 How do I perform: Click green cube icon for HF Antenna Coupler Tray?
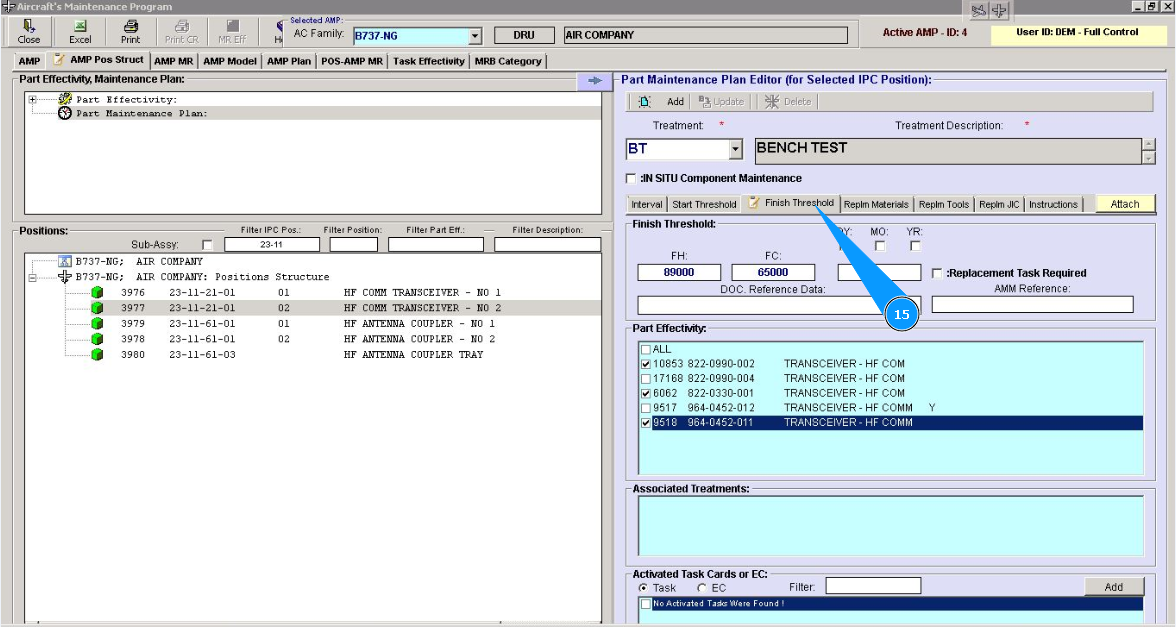[x=97, y=355]
